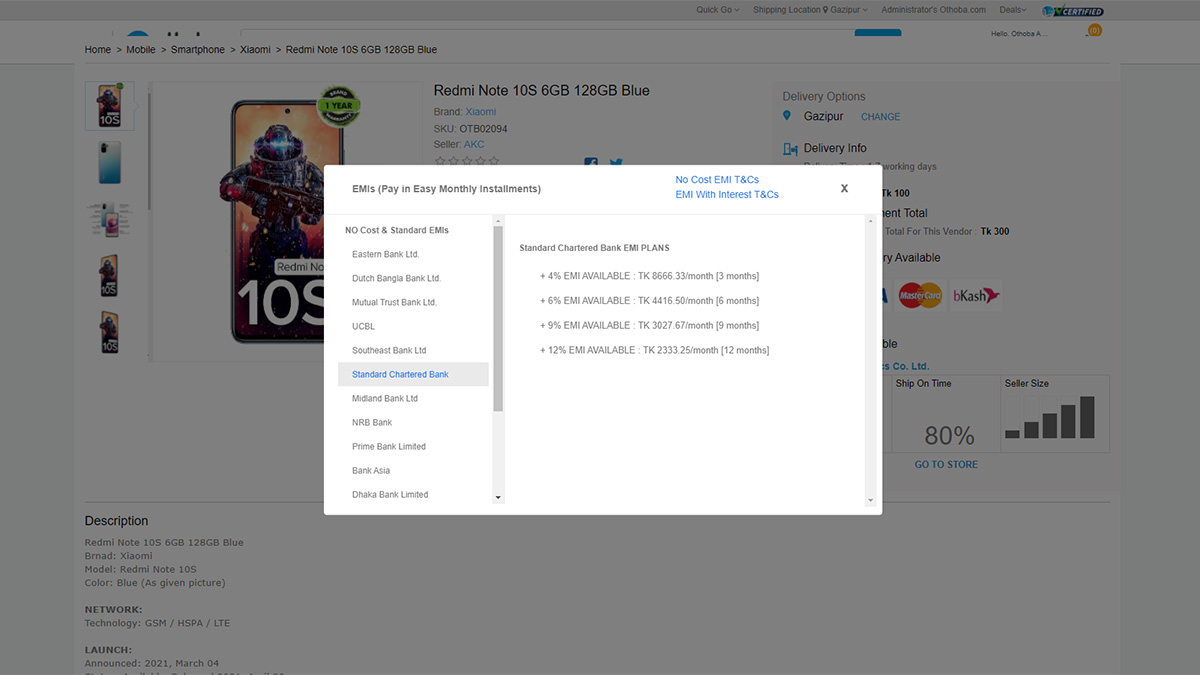Open the GO TO STORE link
Image resolution: width=1200 pixels, height=675 pixels.
946,465
